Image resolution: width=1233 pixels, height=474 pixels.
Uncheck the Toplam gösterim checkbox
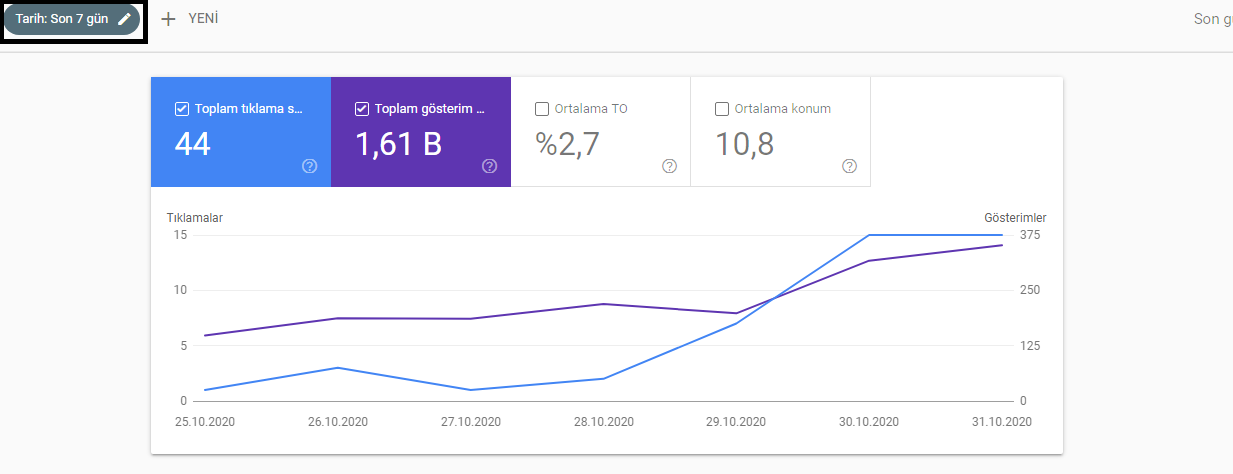pos(362,109)
